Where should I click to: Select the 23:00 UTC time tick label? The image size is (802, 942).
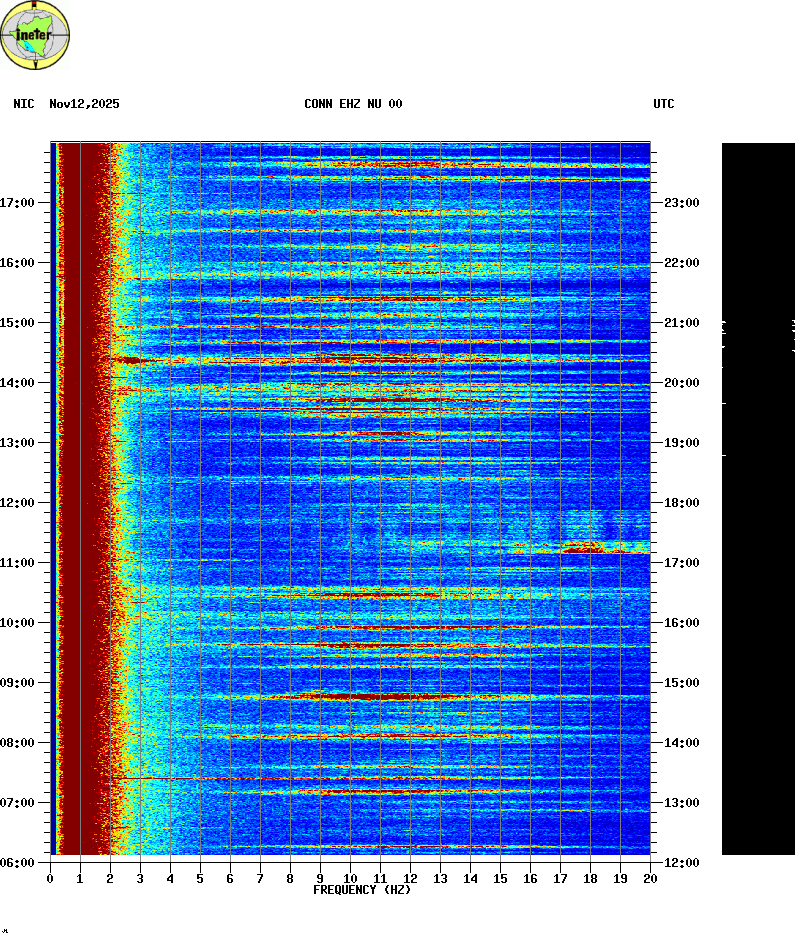coord(681,203)
